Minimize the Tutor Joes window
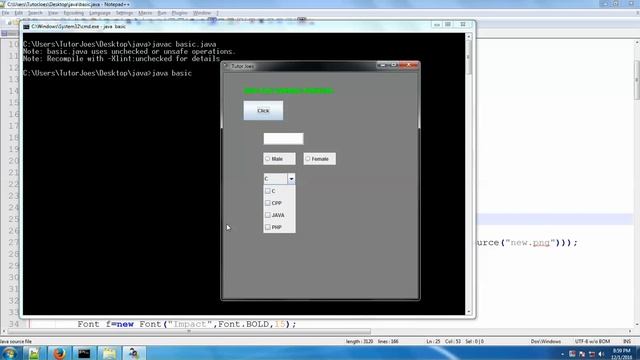This screenshot has width=640, height=360. tap(382, 65)
